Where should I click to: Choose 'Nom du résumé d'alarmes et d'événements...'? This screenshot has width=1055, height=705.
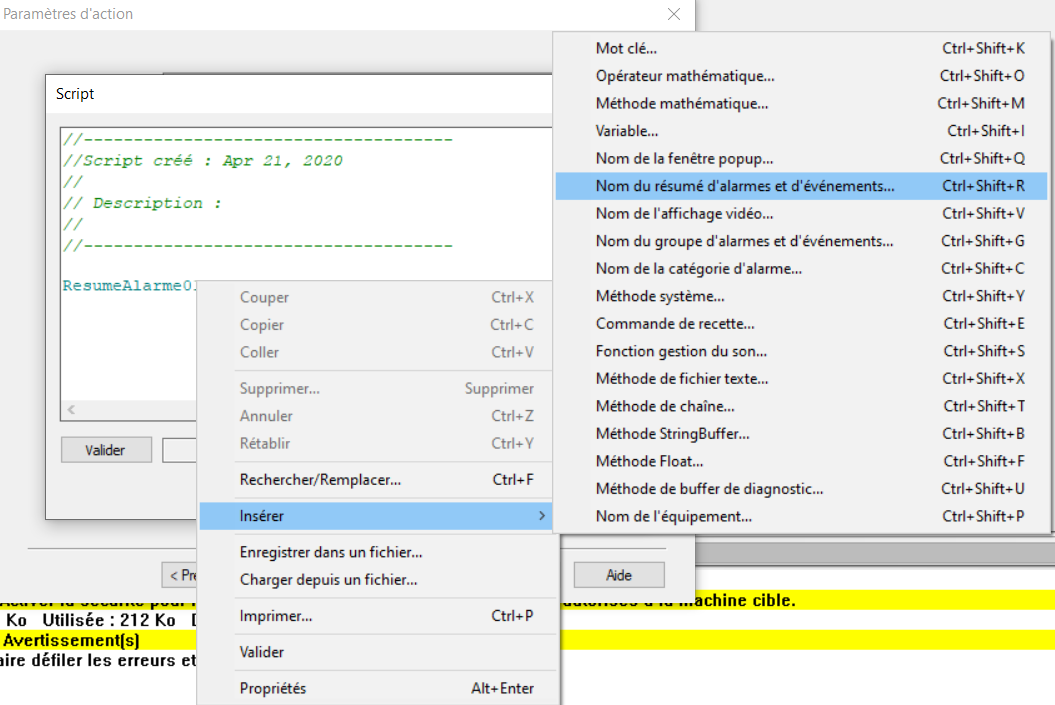click(x=745, y=186)
